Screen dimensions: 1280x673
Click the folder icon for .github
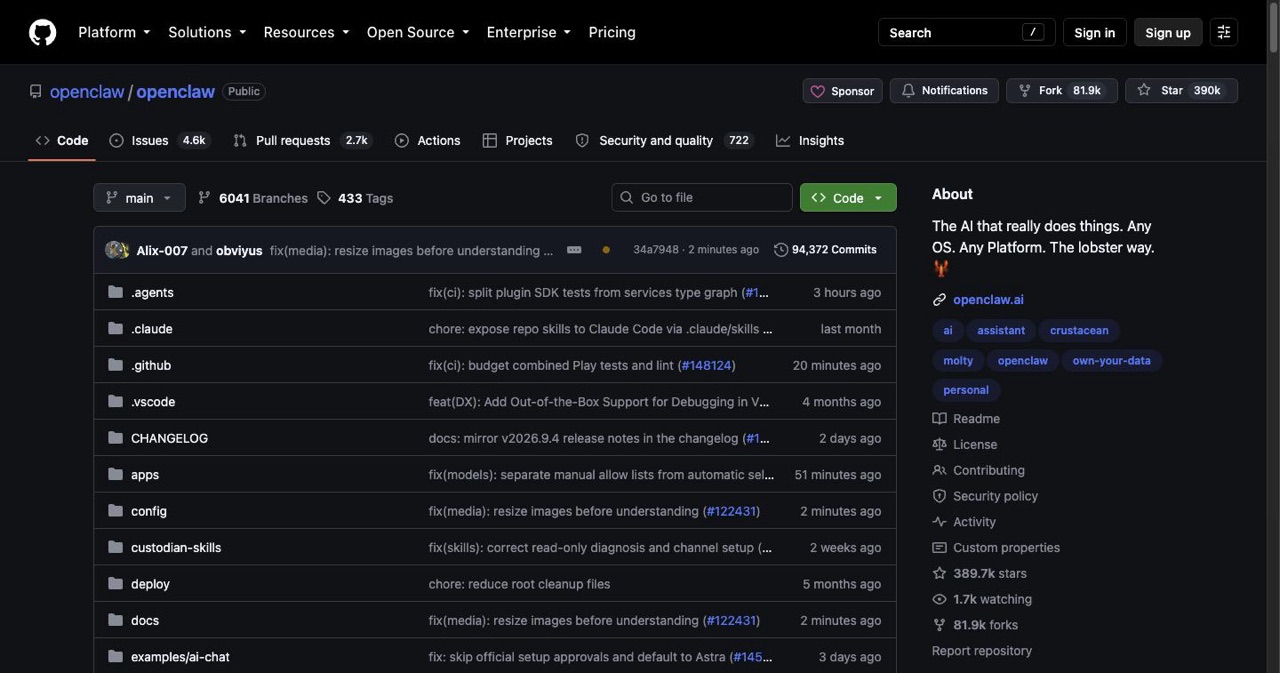115,365
